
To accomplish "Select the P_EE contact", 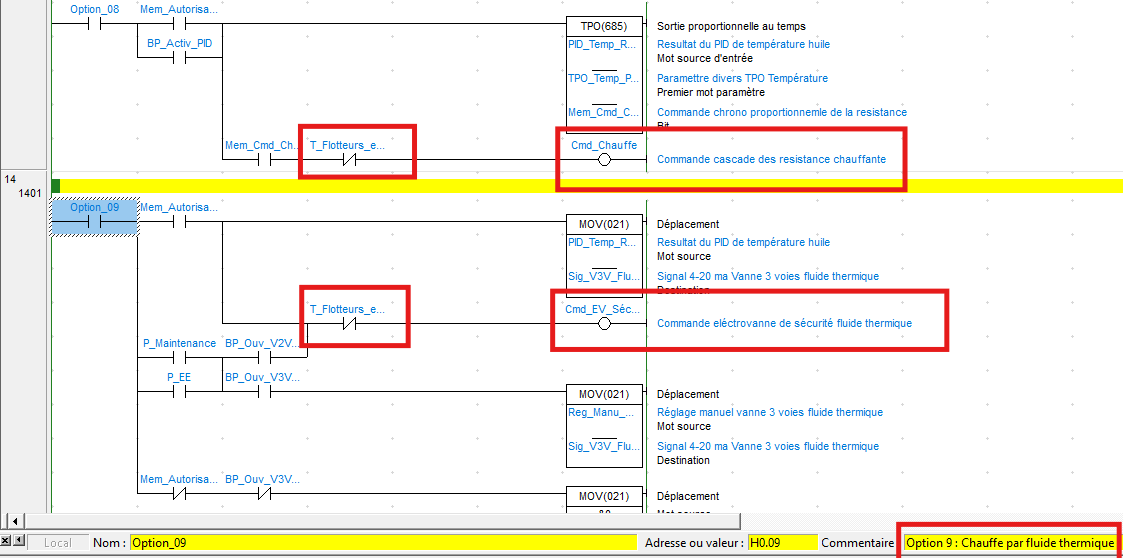I will (x=180, y=392).
